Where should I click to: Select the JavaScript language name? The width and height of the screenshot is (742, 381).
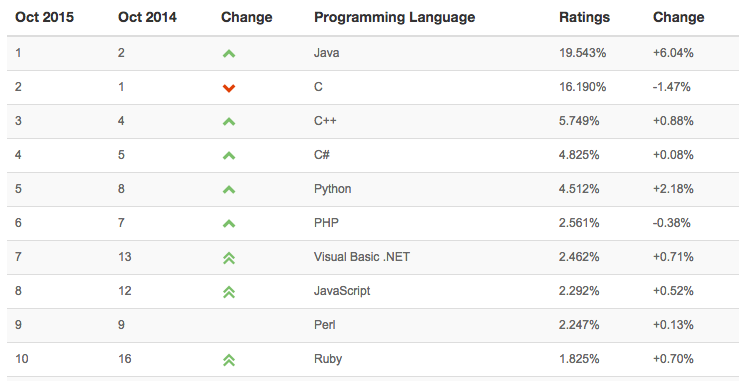[342, 291]
